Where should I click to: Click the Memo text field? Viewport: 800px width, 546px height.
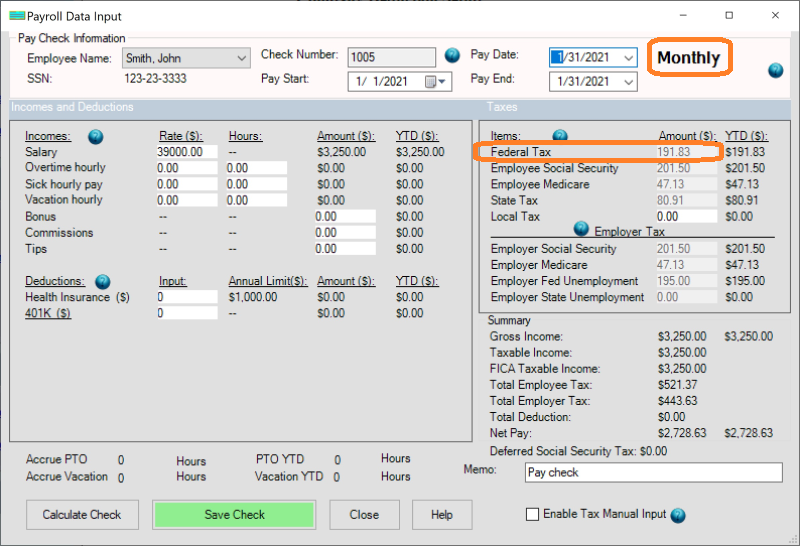point(654,472)
